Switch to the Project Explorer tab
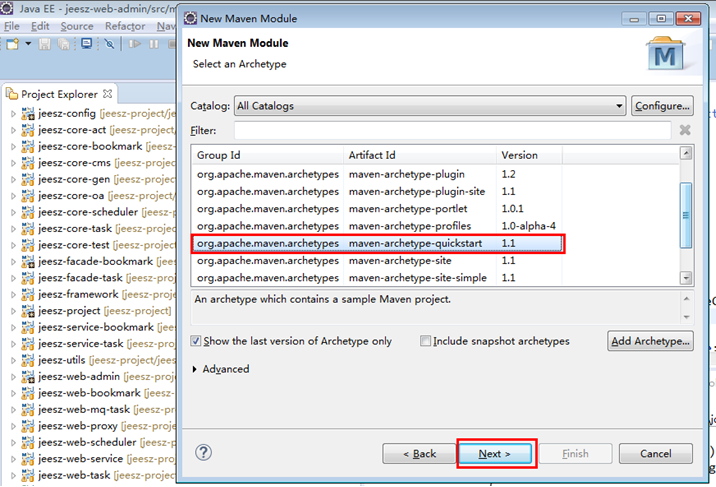 click(x=59, y=94)
